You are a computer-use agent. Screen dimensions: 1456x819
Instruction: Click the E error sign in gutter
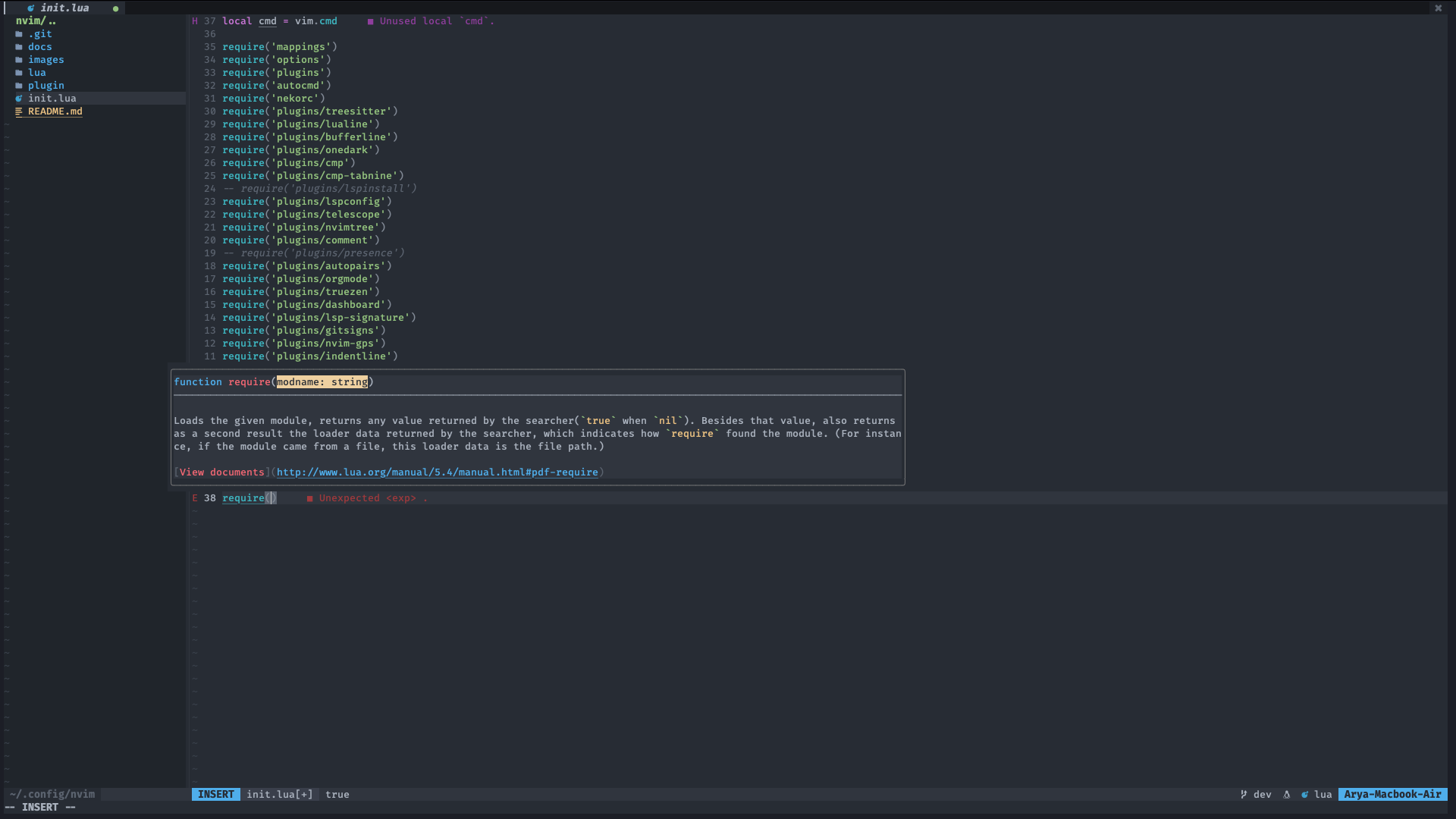(195, 498)
